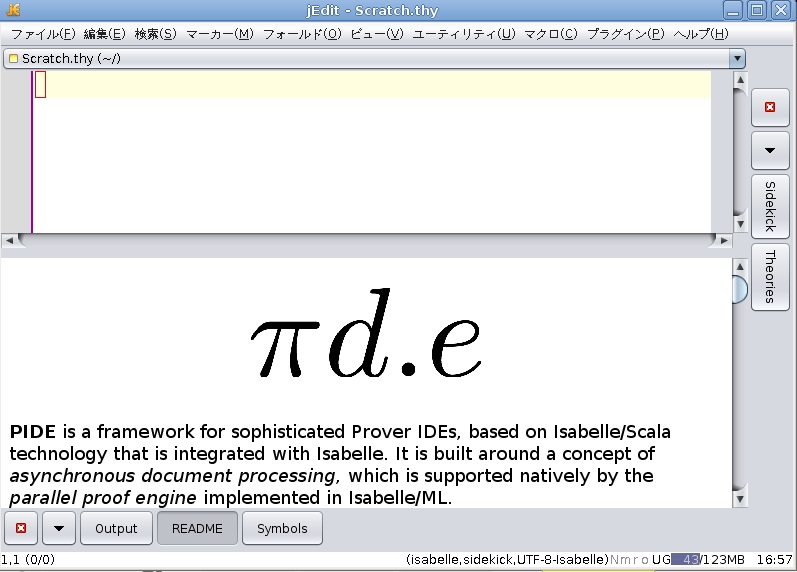This screenshot has width=797, height=572.
Task: Click in the first line of the text editor
Action: tap(372, 84)
